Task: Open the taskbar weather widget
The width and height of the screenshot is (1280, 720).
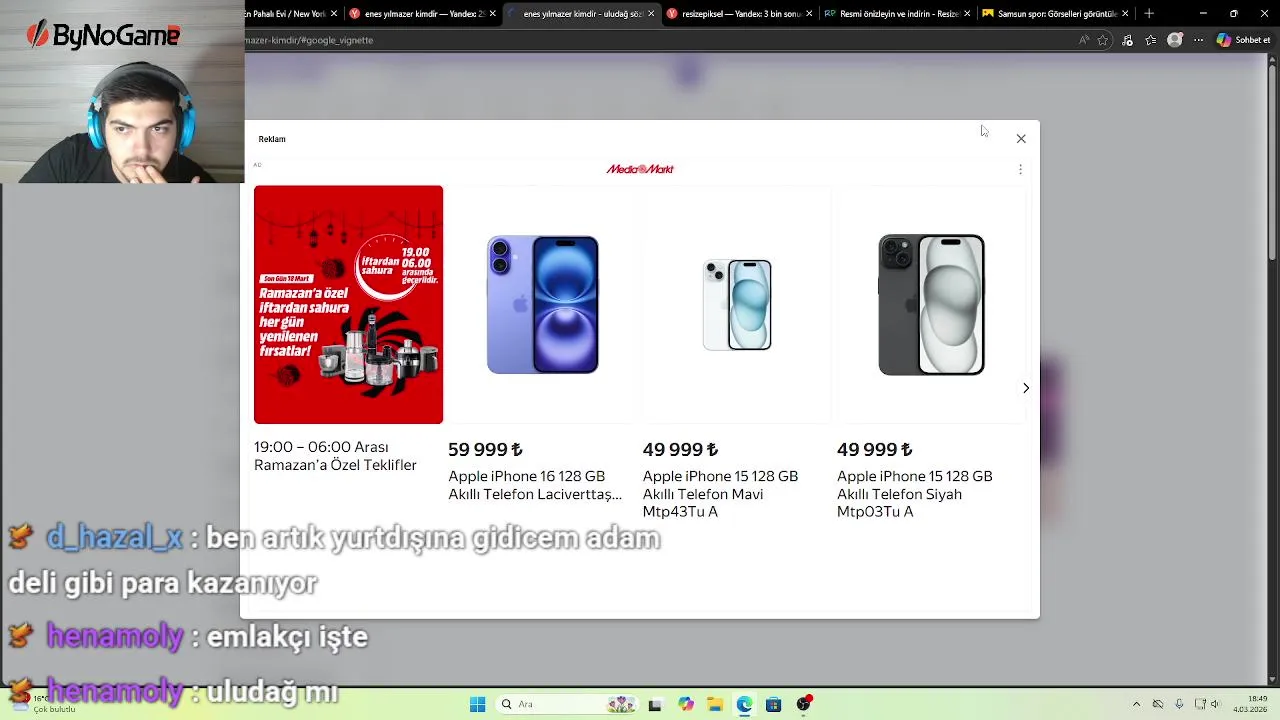Action: (x=42, y=704)
